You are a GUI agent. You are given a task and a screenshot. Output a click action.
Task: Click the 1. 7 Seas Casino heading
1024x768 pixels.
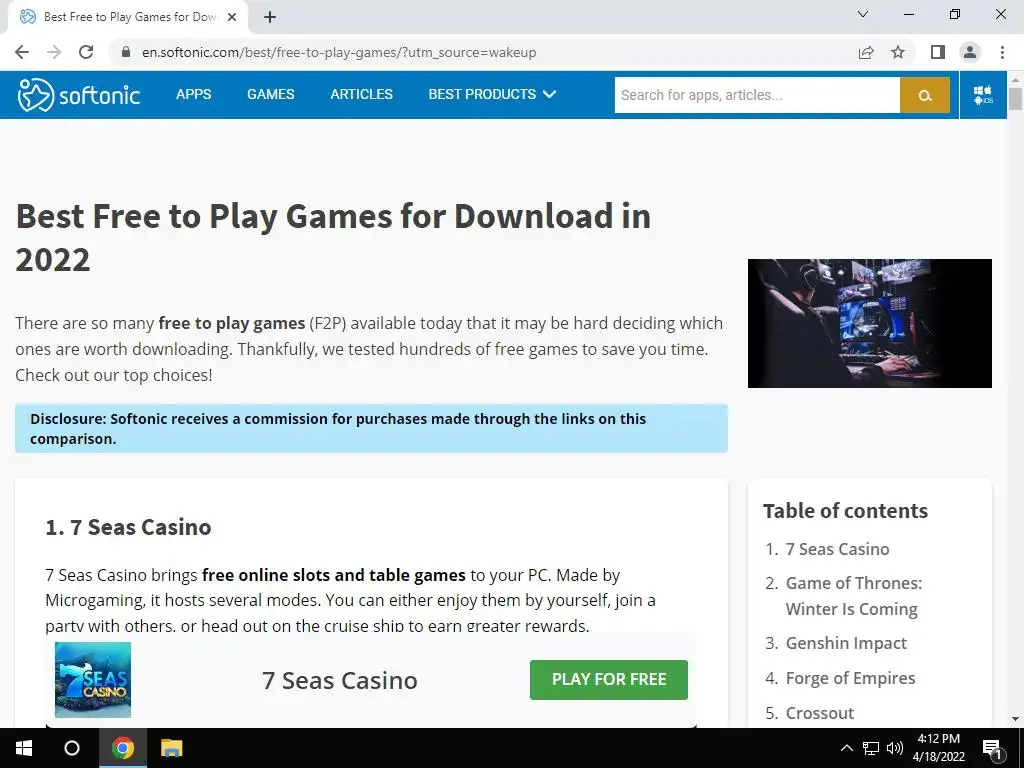[128, 527]
